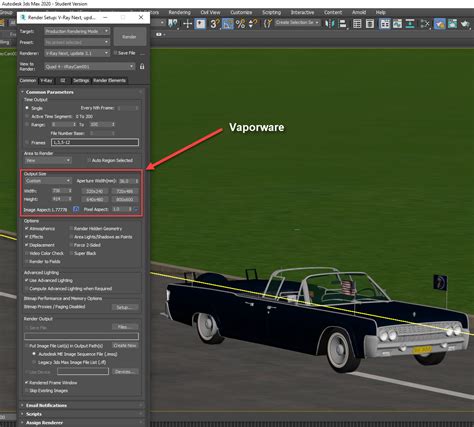This screenshot has width=474, height=427.
Task: Enable Force 2-Sided checkbox
Action: [71, 245]
